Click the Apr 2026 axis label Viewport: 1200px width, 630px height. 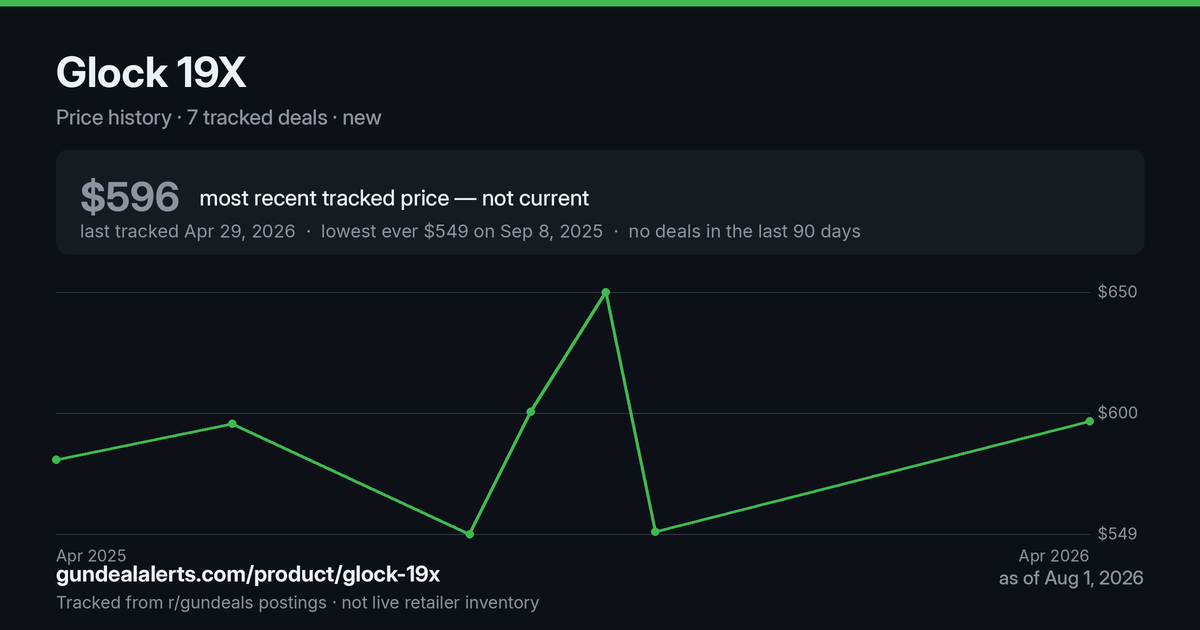(x=1053, y=555)
